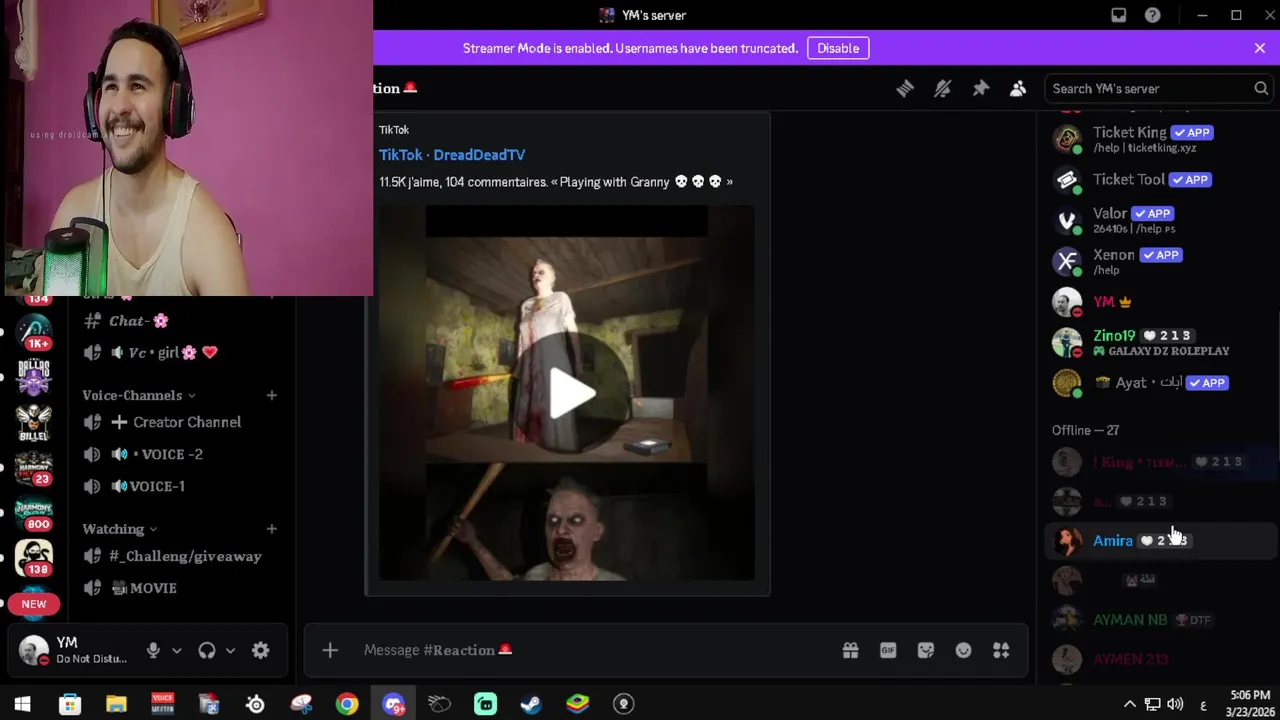Open Ticket King app member
Viewport: 1280px width, 720px height.
(x=1158, y=139)
